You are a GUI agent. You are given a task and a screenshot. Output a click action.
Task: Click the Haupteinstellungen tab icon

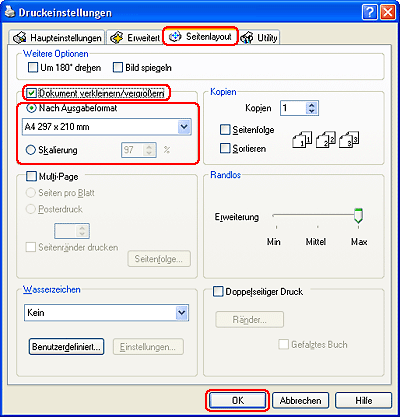(x=19, y=38)
